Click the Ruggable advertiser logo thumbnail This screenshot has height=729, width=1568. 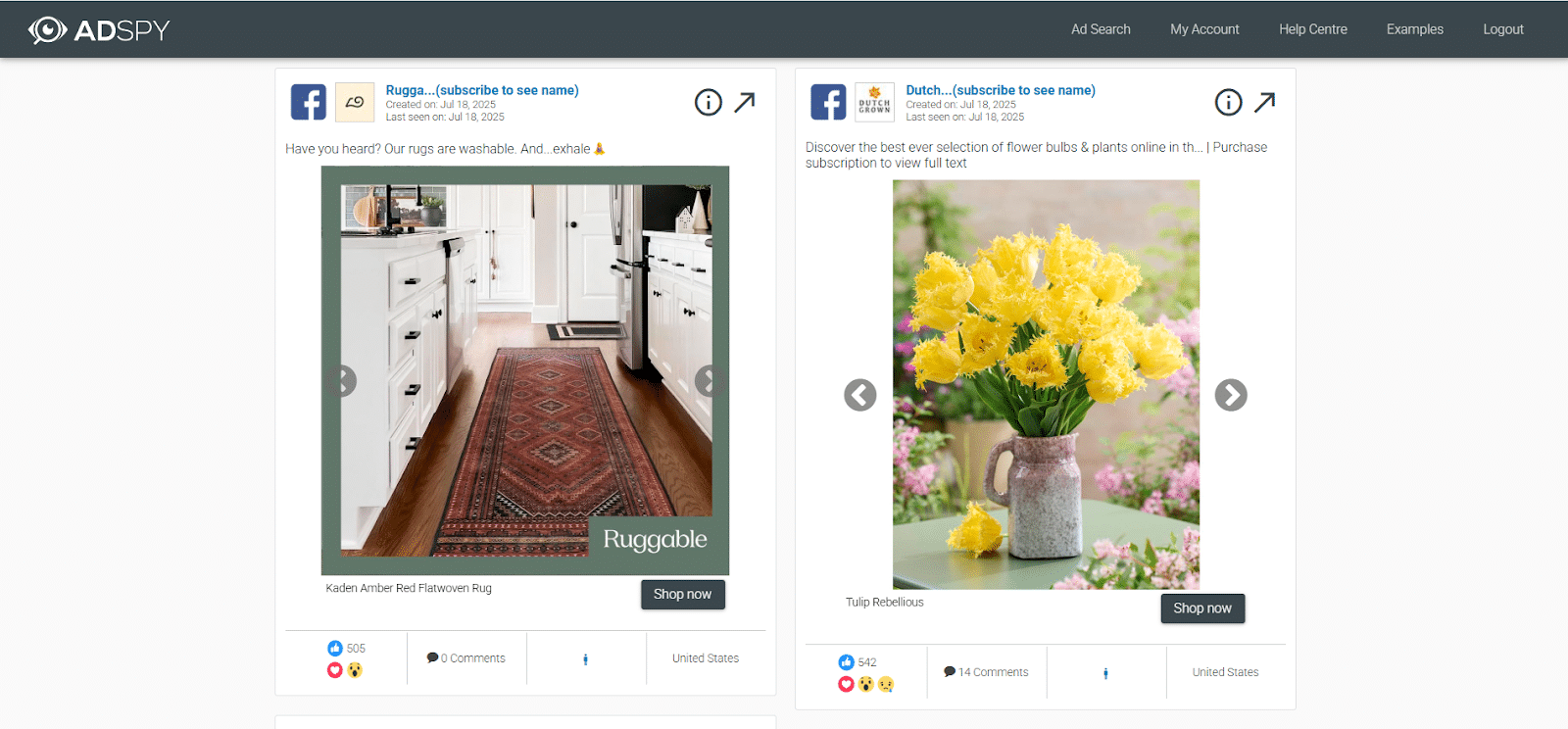[355, 102]
